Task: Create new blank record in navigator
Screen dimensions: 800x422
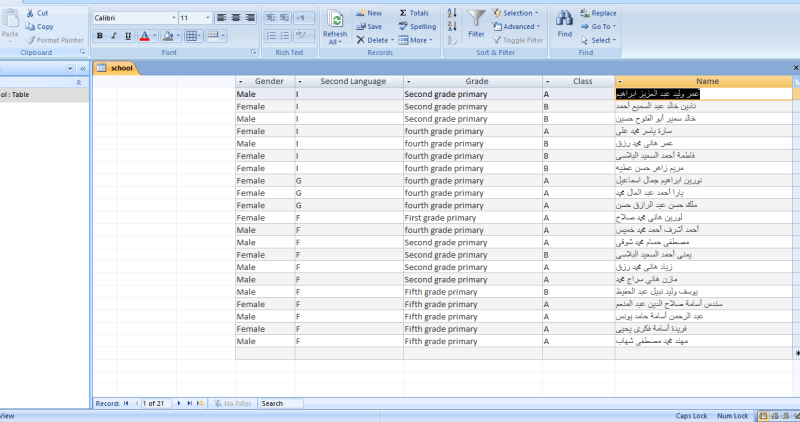Action: (200, 403)
